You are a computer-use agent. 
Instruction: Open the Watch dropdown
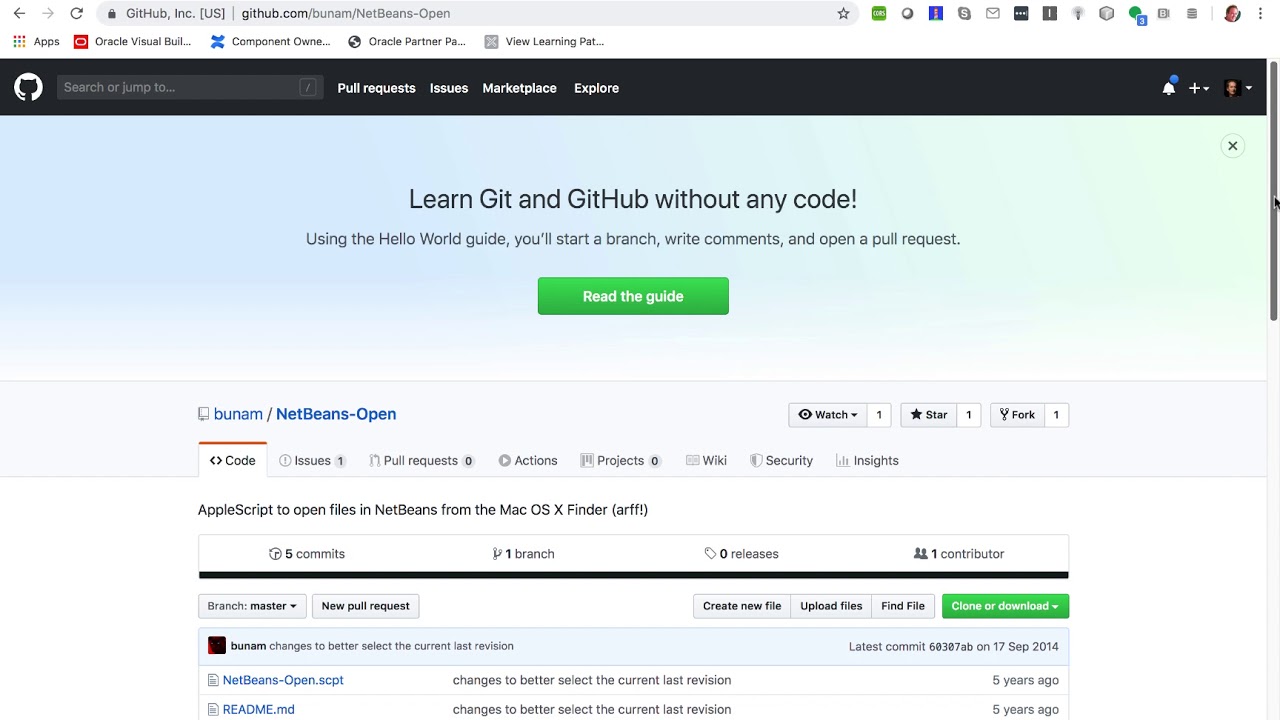pyautogui.click(x=828, y=415)
